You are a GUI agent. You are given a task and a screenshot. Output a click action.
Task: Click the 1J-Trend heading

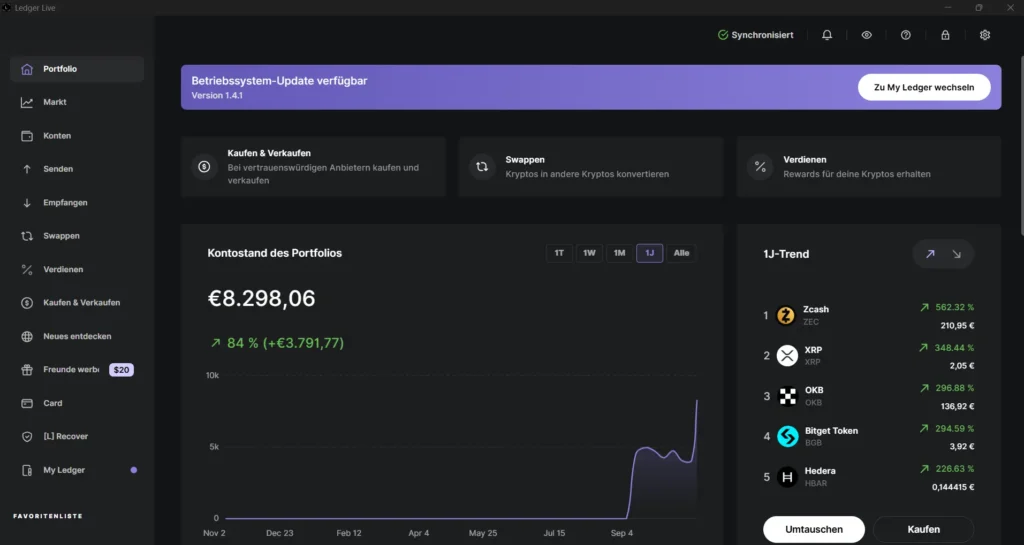tap(786, 255)
